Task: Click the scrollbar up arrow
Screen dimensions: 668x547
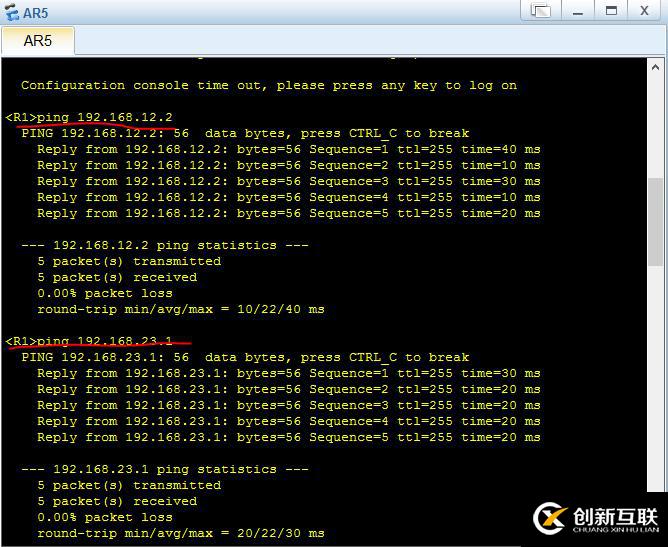Action: [655, 67]
